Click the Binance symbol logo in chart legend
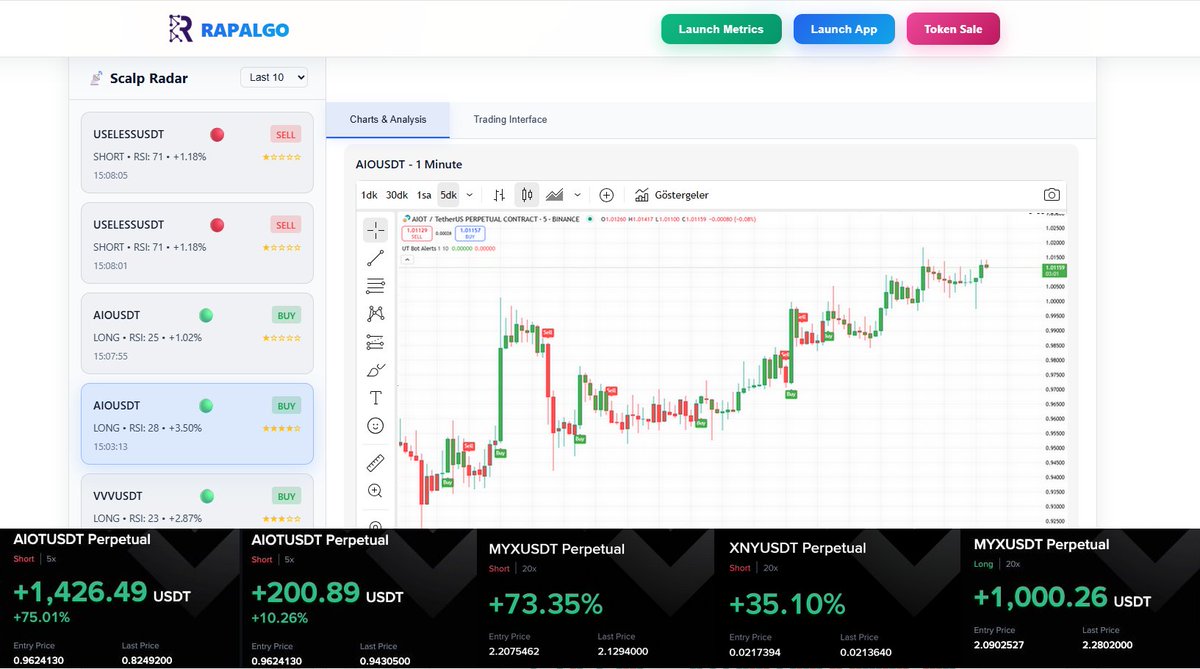 tap(405, 218)
